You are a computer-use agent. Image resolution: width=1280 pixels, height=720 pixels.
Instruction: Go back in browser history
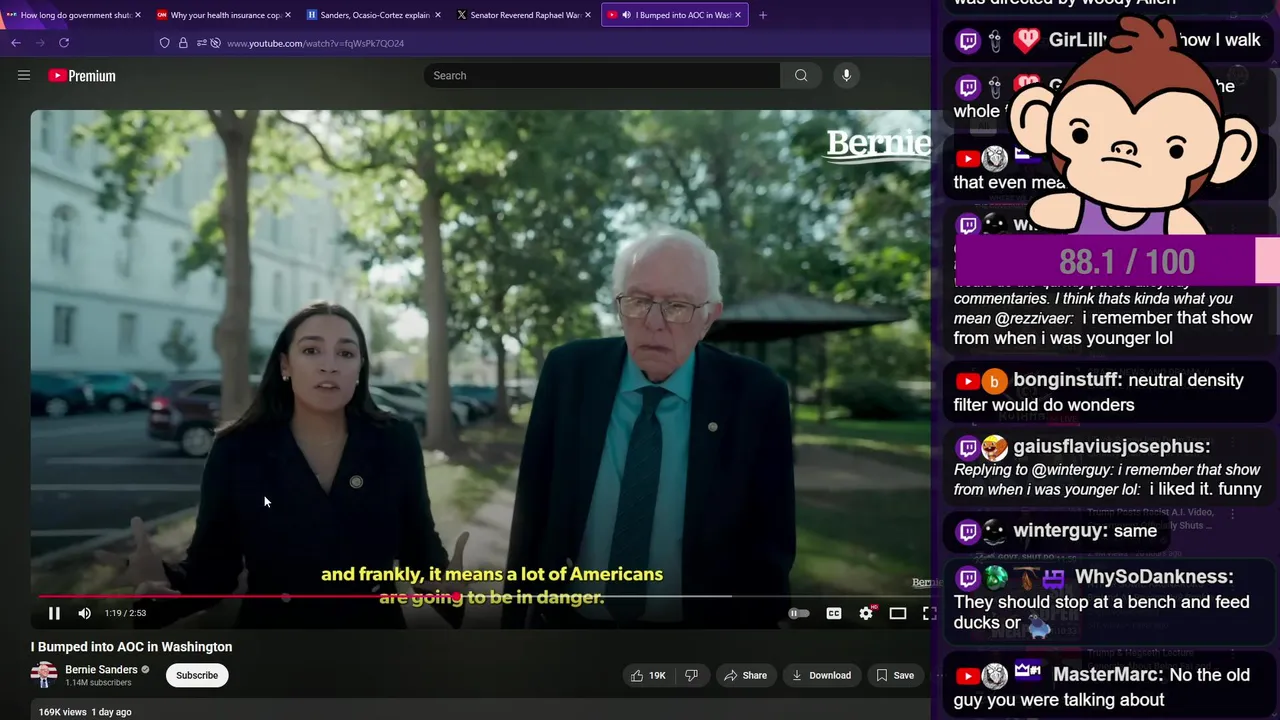15,43
